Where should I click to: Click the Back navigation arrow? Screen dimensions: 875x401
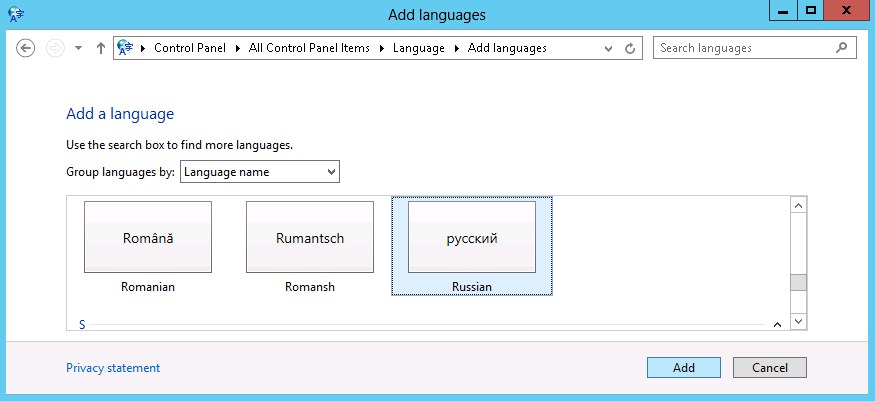pyautogui.click(x=27, y=48)
